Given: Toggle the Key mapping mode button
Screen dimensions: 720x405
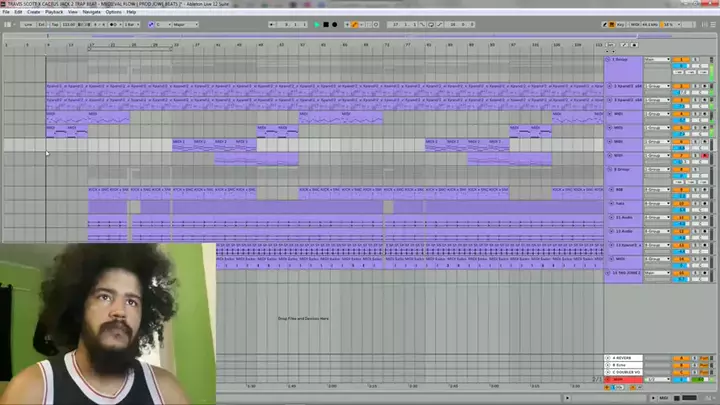Looking at the screenshot, I should click(x=618, y=23).
